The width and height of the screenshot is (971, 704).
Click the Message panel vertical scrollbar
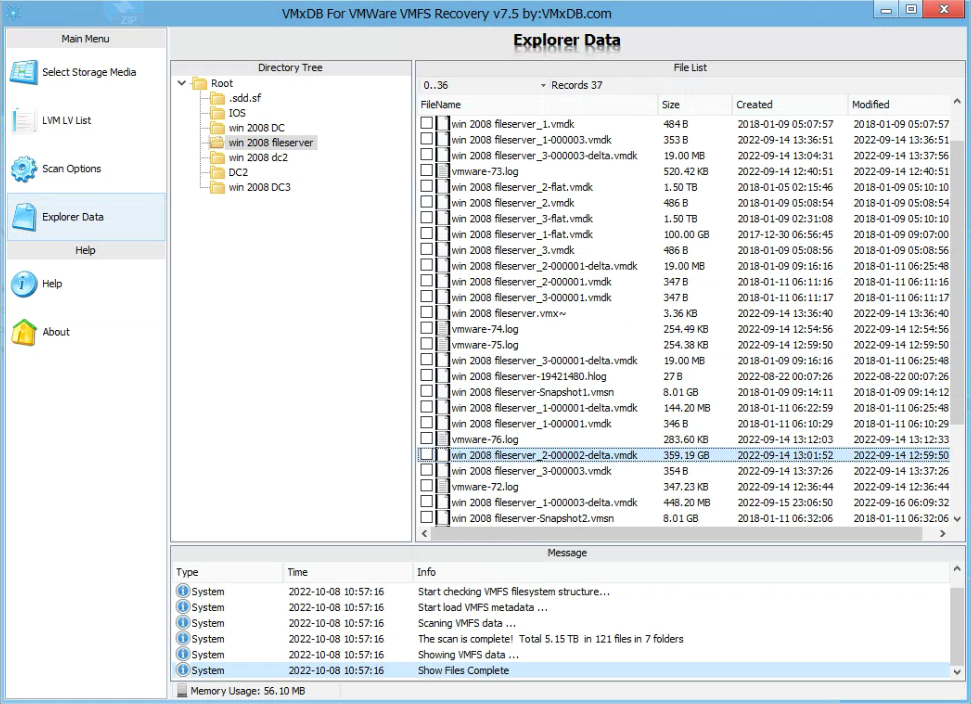(957, 625)
